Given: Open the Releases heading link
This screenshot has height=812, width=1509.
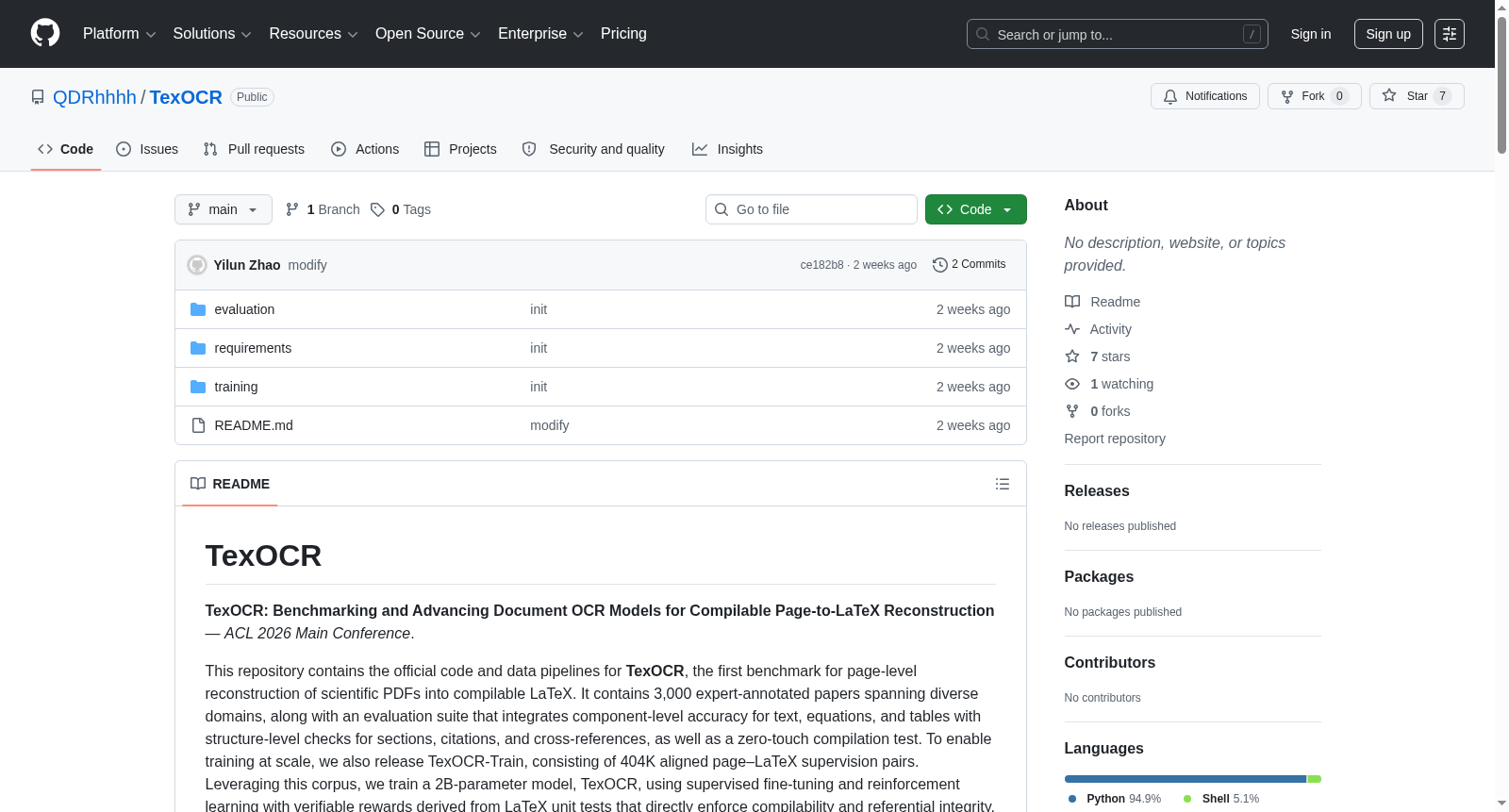Looking at the screenshot, I should click(1097, 491).
